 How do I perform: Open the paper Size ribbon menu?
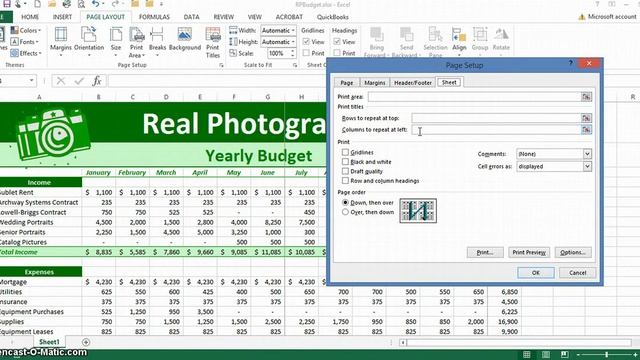116,42
